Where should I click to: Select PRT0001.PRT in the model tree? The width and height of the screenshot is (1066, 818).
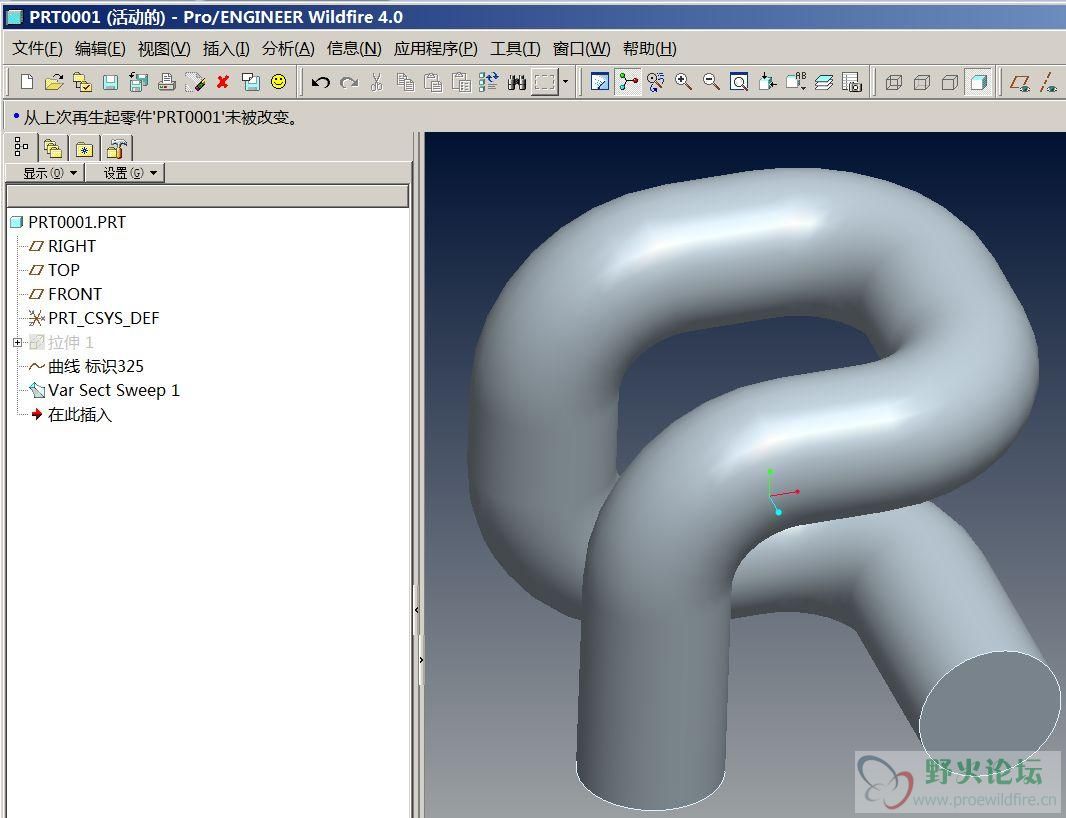tap(69, 222)
